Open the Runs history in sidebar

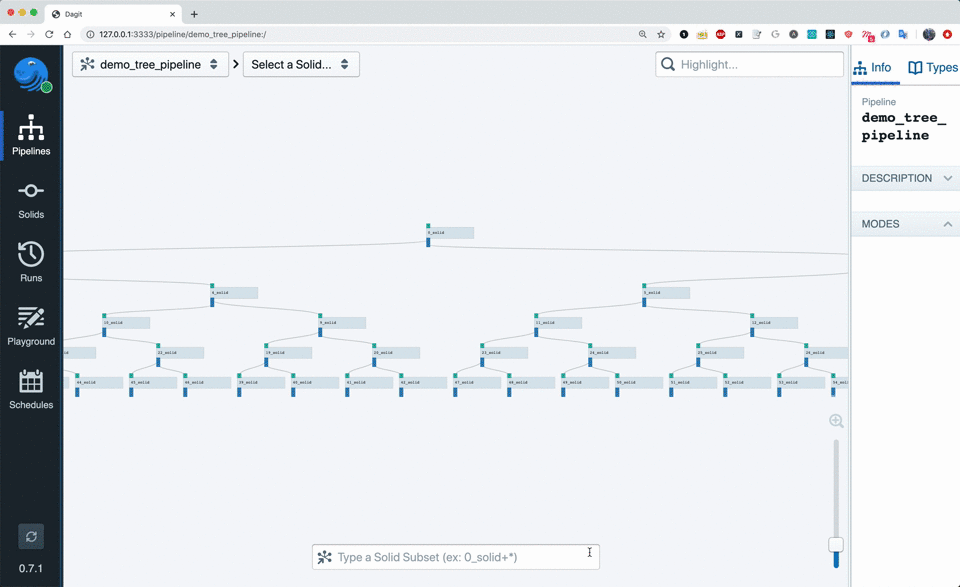click(31, 262)
